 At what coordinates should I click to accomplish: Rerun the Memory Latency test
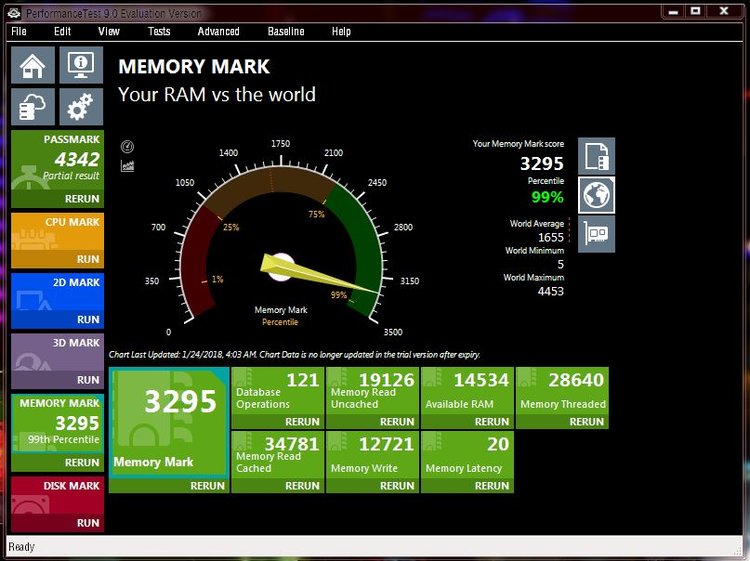coord(467,485)
